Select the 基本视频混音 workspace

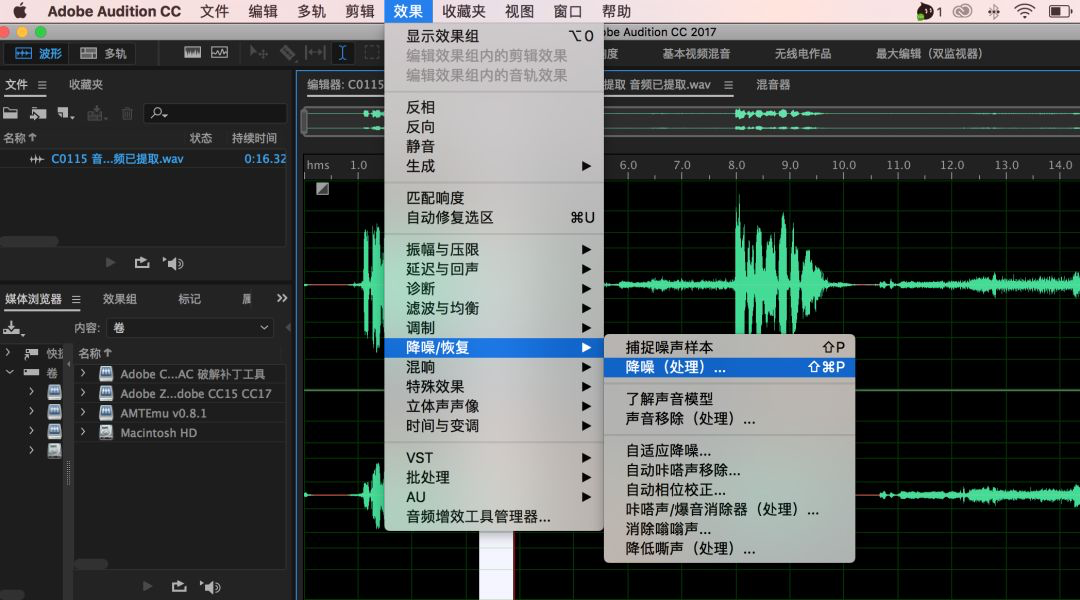[x=696, y=54]
